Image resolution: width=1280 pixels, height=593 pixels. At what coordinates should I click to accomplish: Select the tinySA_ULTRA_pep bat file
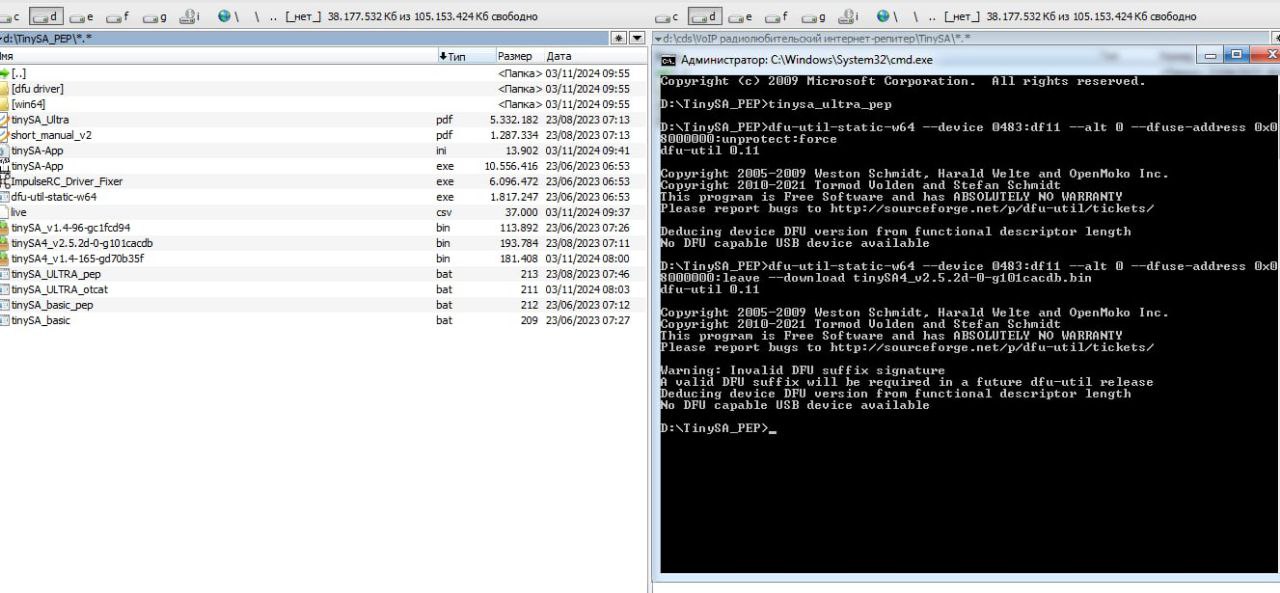click(55, 274)
